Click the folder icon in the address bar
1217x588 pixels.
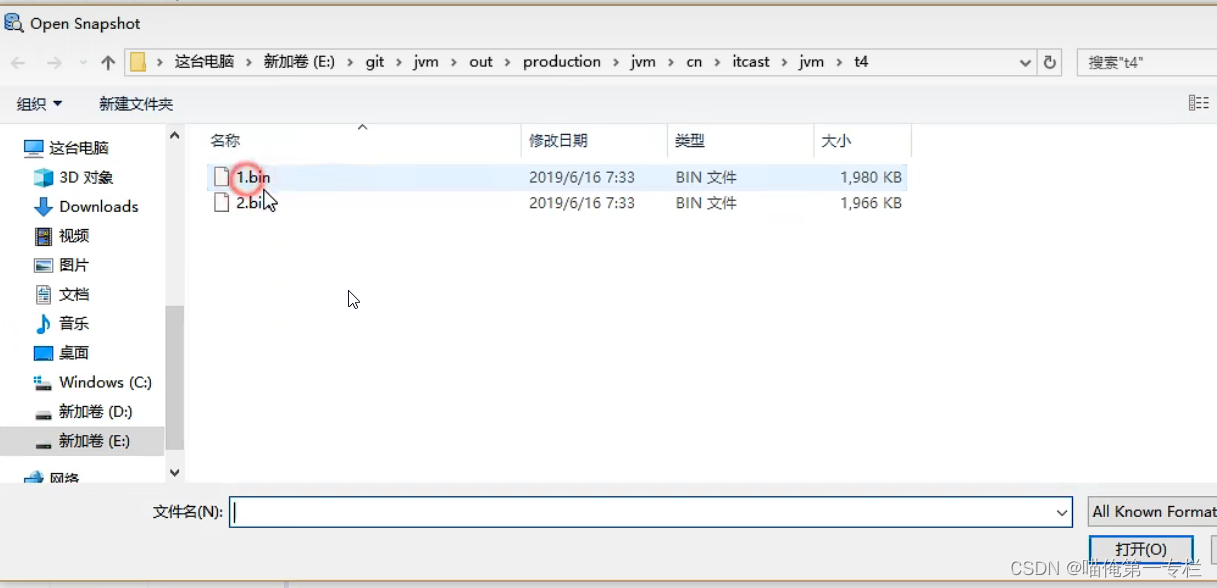[x=139, y=62]
